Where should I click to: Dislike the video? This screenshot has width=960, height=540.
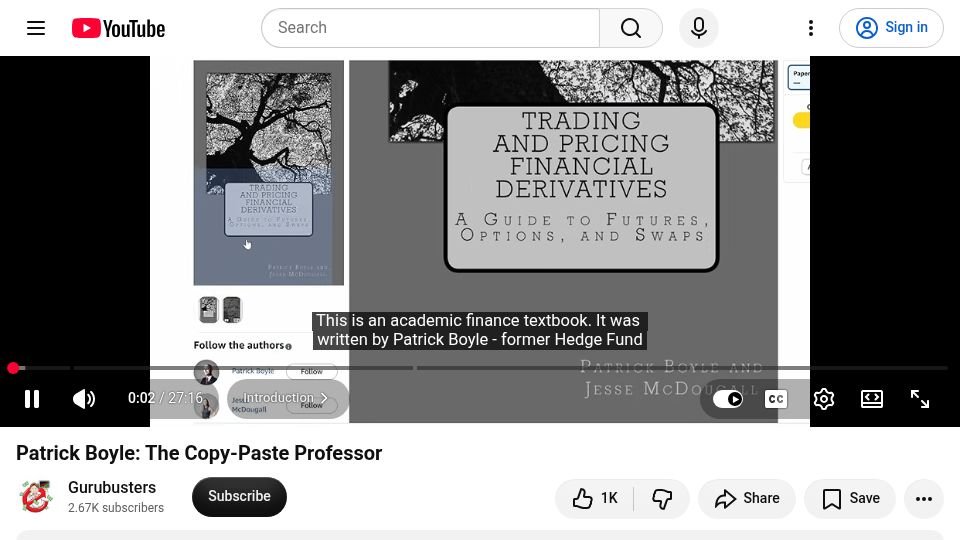click(662, 499)
